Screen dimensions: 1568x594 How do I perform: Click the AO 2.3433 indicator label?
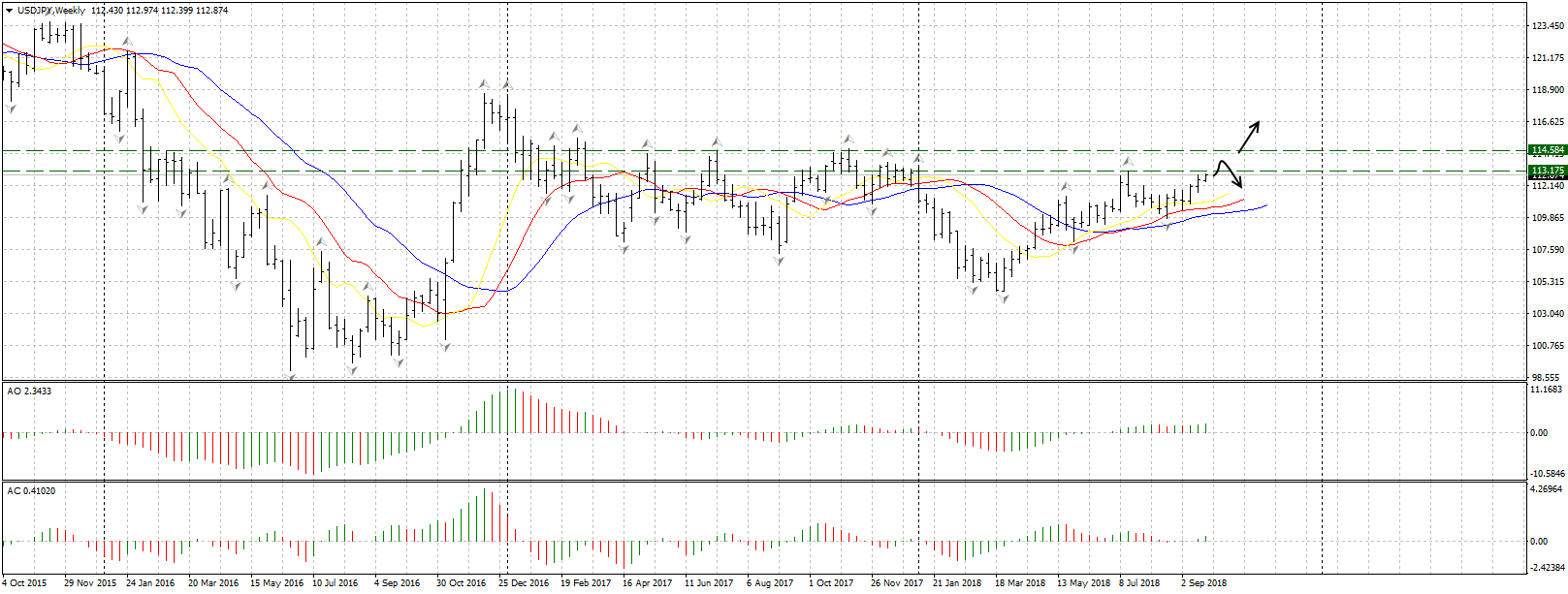point(29,391)
